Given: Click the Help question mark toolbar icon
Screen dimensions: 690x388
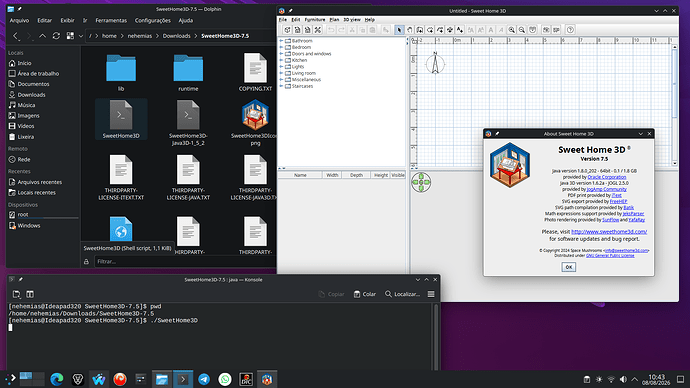Looking at the screenshot, I should click(570, 30).
